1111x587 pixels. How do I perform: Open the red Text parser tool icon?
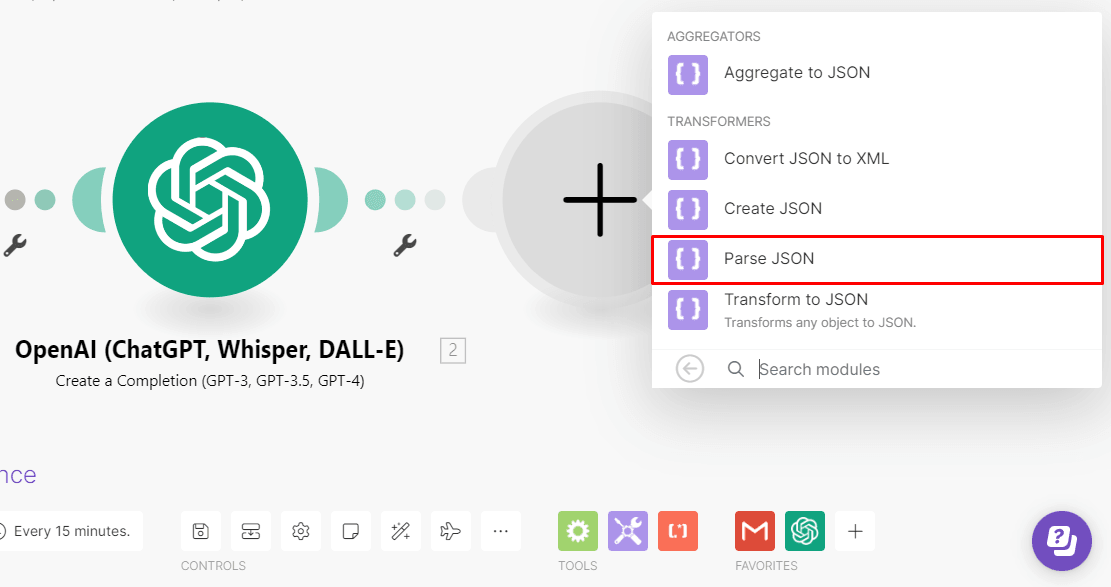tap(677, 531)
